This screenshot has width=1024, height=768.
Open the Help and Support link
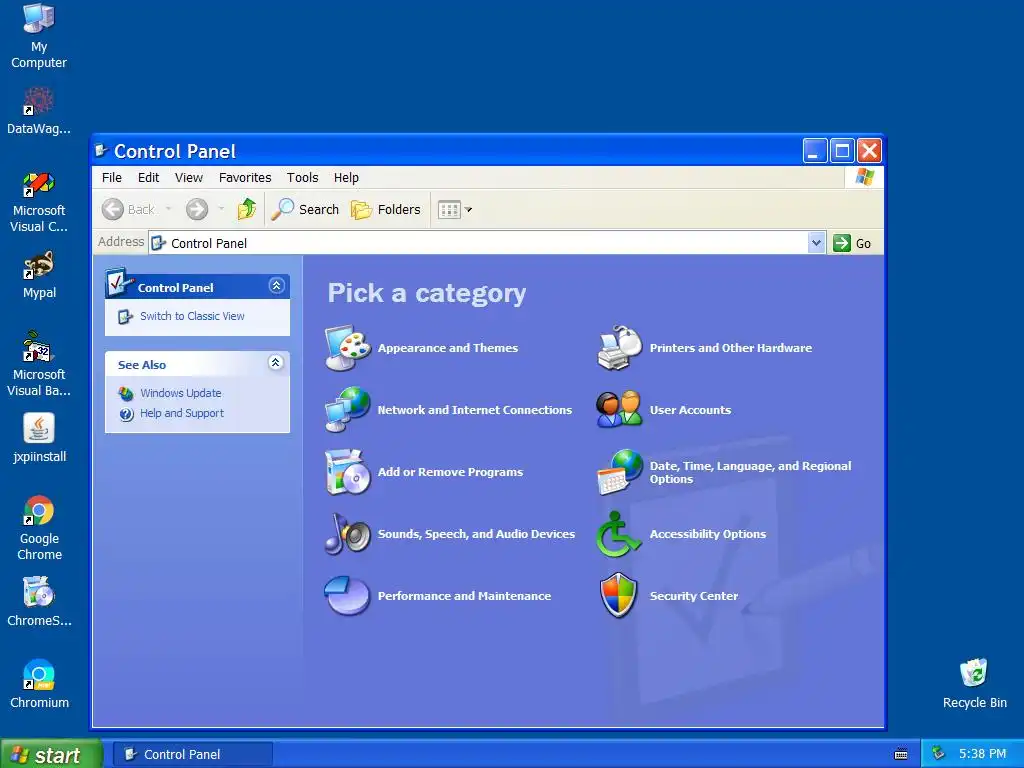coord(182,413)
